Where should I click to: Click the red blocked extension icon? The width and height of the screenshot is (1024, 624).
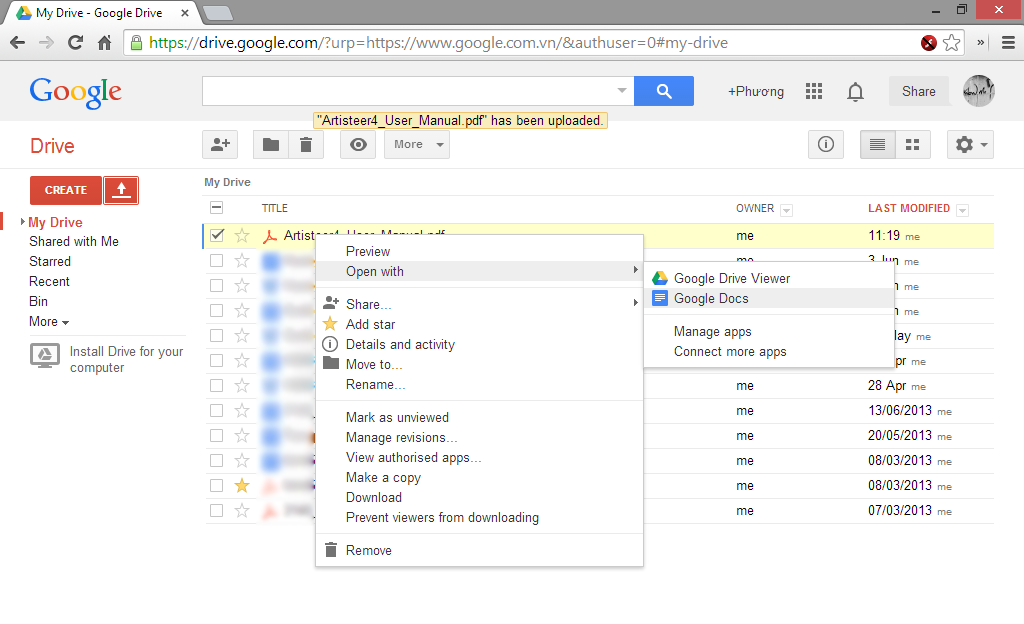click(x=928, y=43)
